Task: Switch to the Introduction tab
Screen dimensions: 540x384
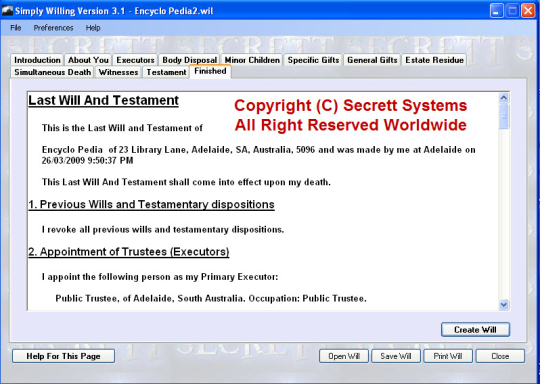Action: coord(37,60)
